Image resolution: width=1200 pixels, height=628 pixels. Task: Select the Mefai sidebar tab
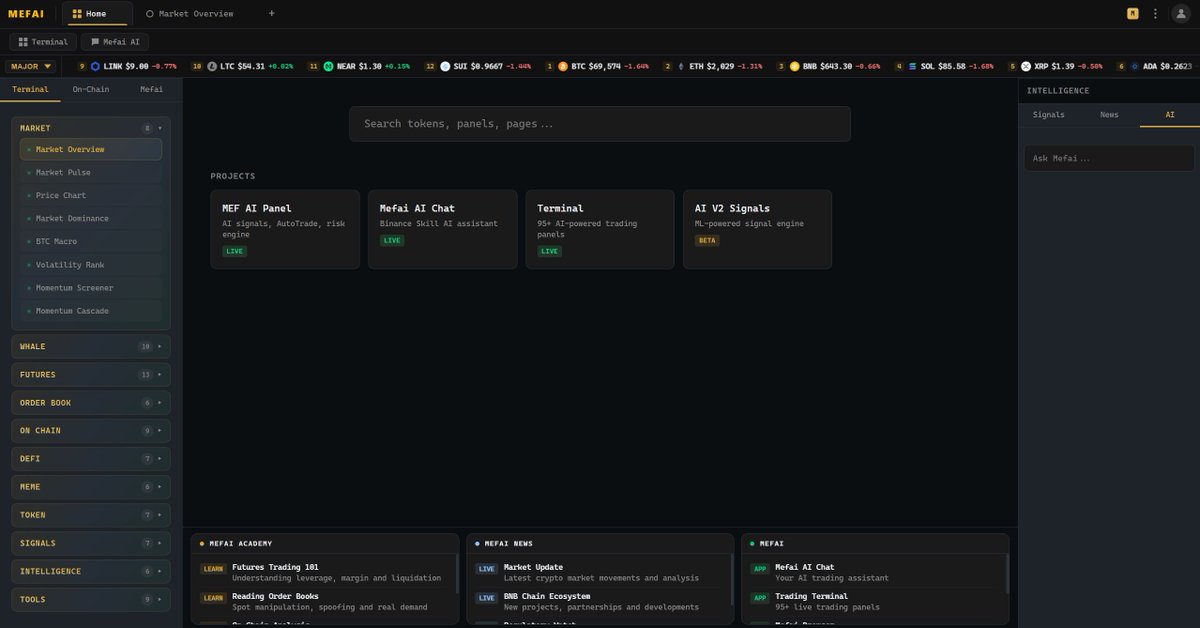[152, 89]
